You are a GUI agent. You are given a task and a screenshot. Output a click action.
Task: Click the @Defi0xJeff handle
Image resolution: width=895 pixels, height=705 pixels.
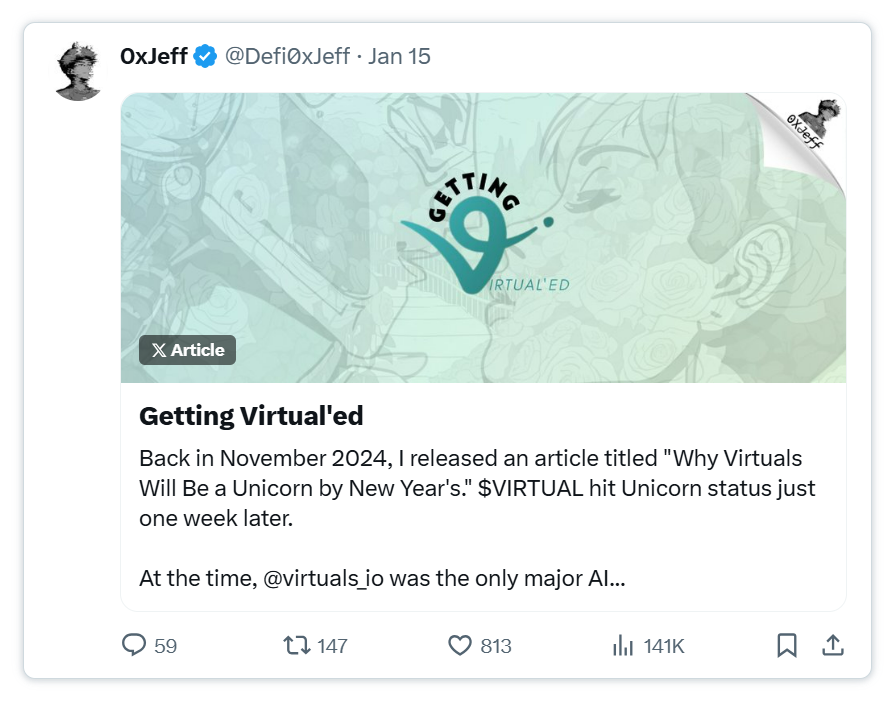287,56
